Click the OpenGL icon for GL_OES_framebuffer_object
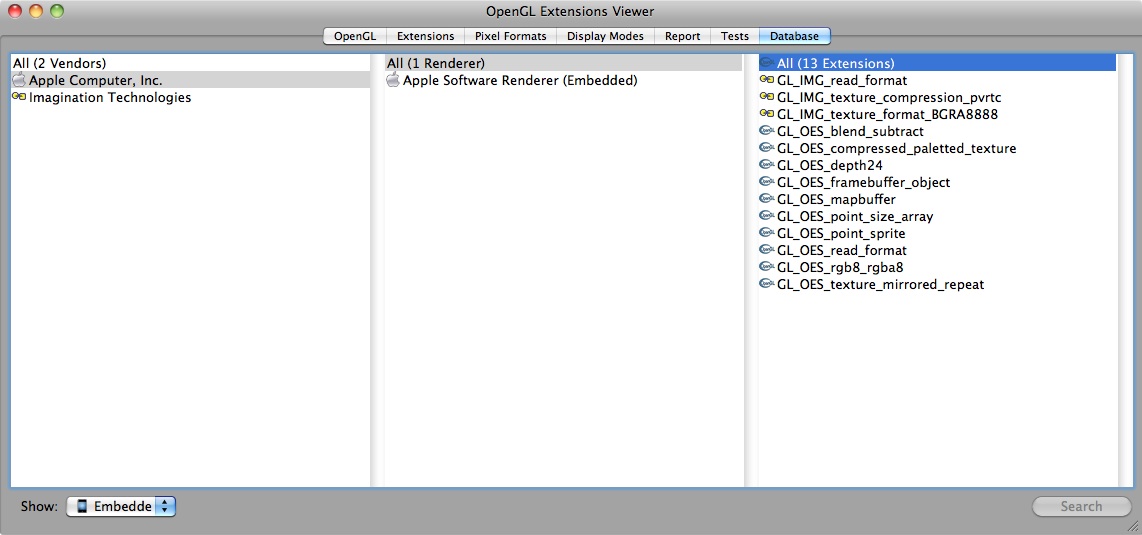 click(x=766, y=182)
